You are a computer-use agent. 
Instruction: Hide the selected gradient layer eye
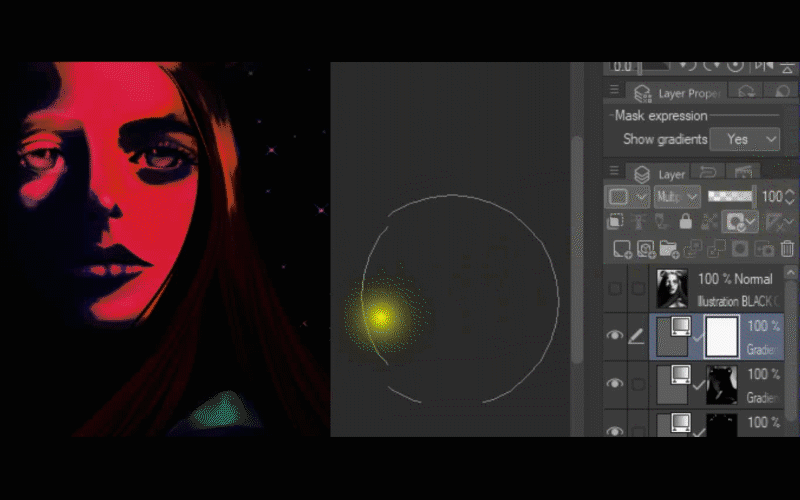click(x=614, y=335)
